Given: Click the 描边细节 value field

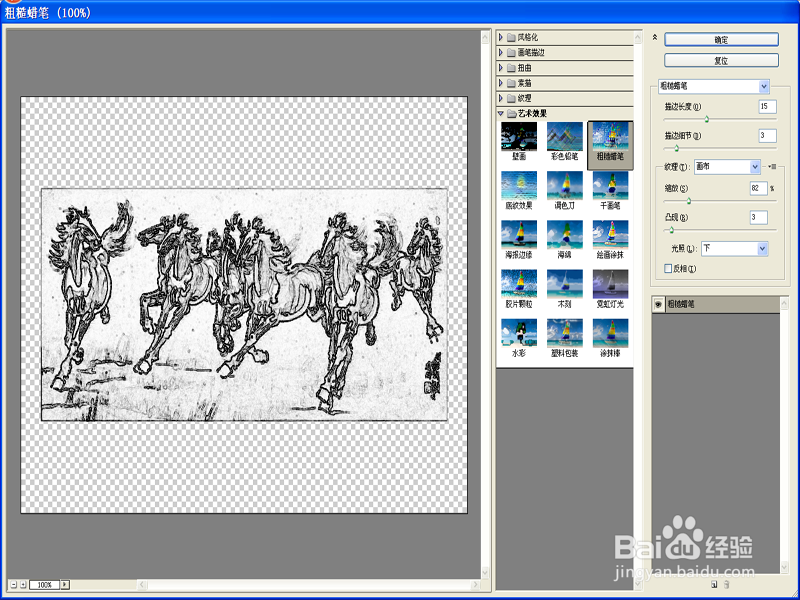Looking at the screenshot, I should point(767,136).
